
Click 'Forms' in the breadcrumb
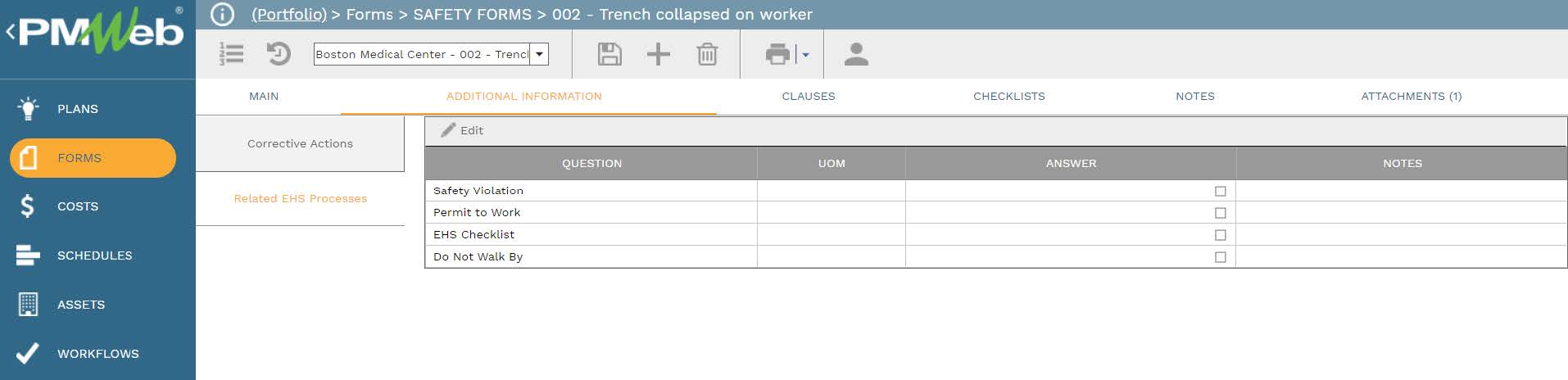(369, 15)
